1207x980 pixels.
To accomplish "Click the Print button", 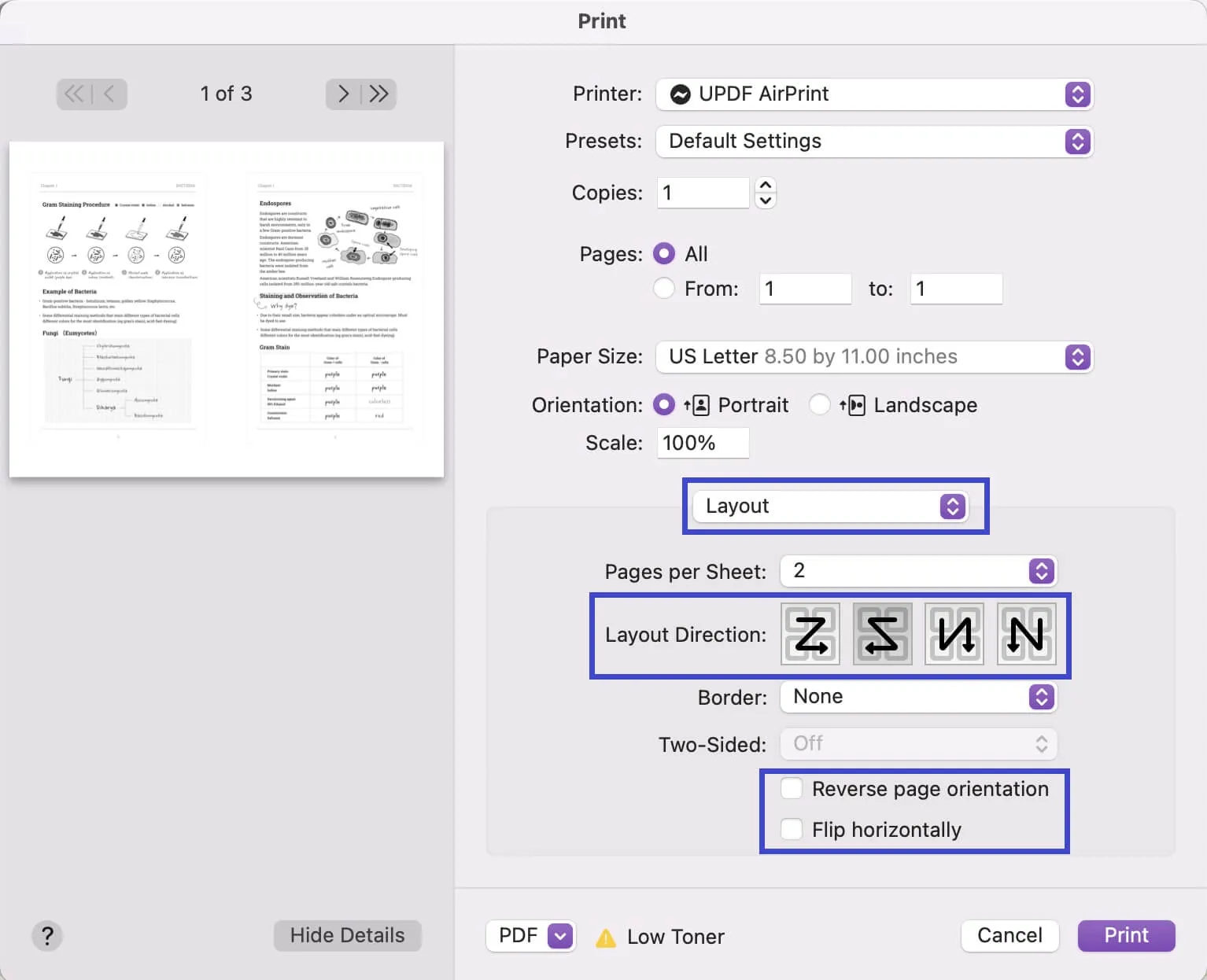I will click(1126, 935).
